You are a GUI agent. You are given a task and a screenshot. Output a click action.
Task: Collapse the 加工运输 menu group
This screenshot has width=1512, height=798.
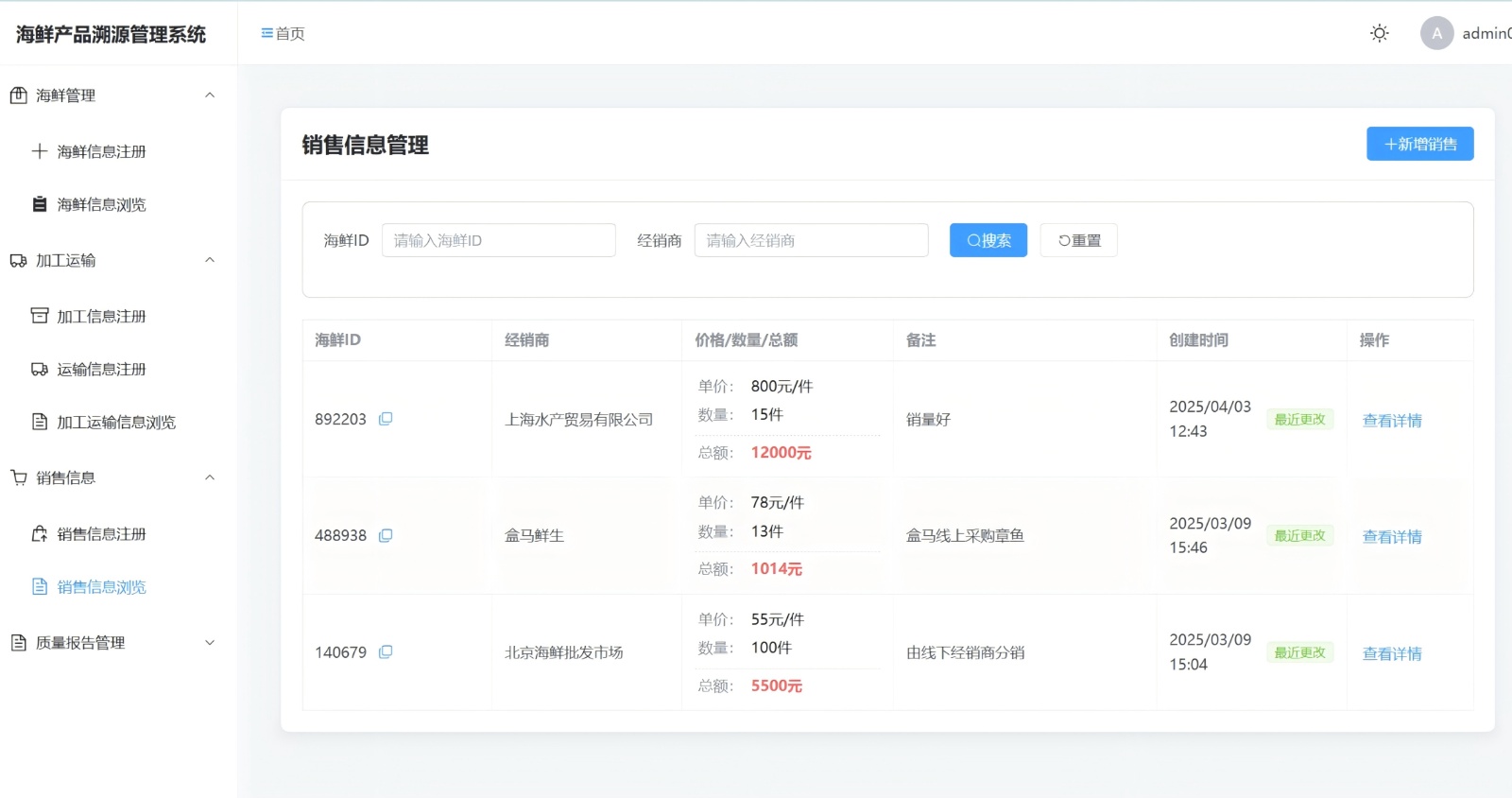click(x=210, y=261)
